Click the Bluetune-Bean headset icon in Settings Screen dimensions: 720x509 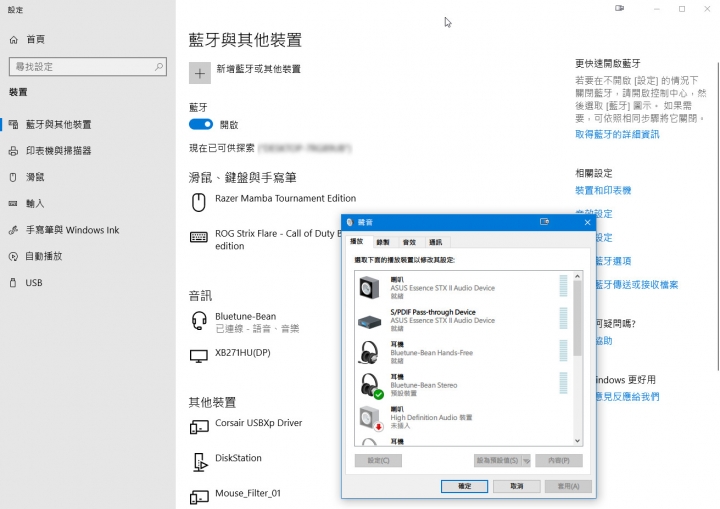199,321
